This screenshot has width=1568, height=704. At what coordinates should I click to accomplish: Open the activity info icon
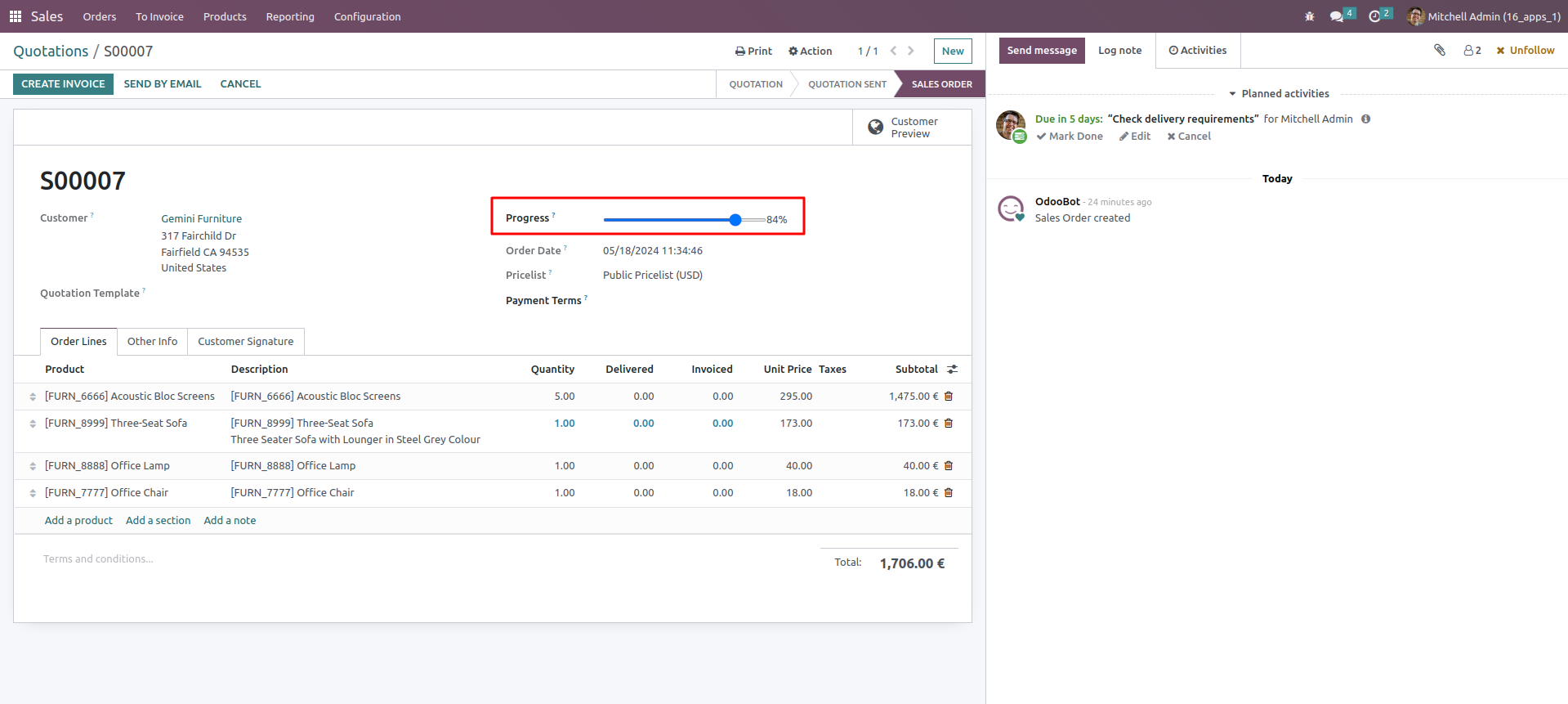pyautogui.click(x=1365, y=119)
